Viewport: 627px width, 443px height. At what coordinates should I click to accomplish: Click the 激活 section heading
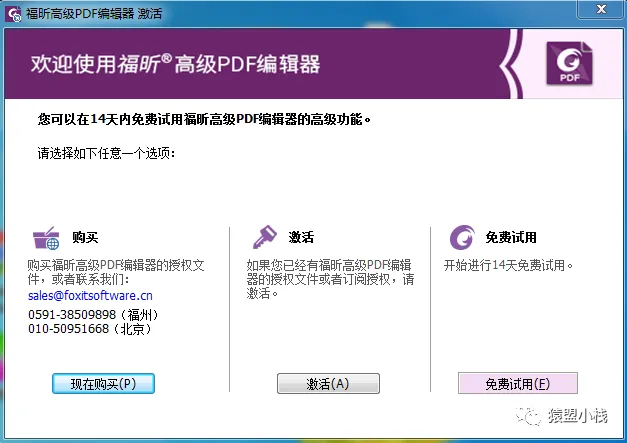coord(302,237)
